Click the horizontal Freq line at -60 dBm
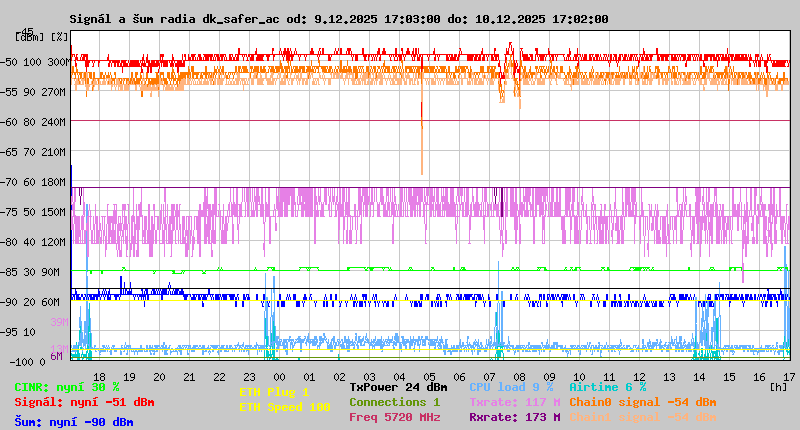 431,121
